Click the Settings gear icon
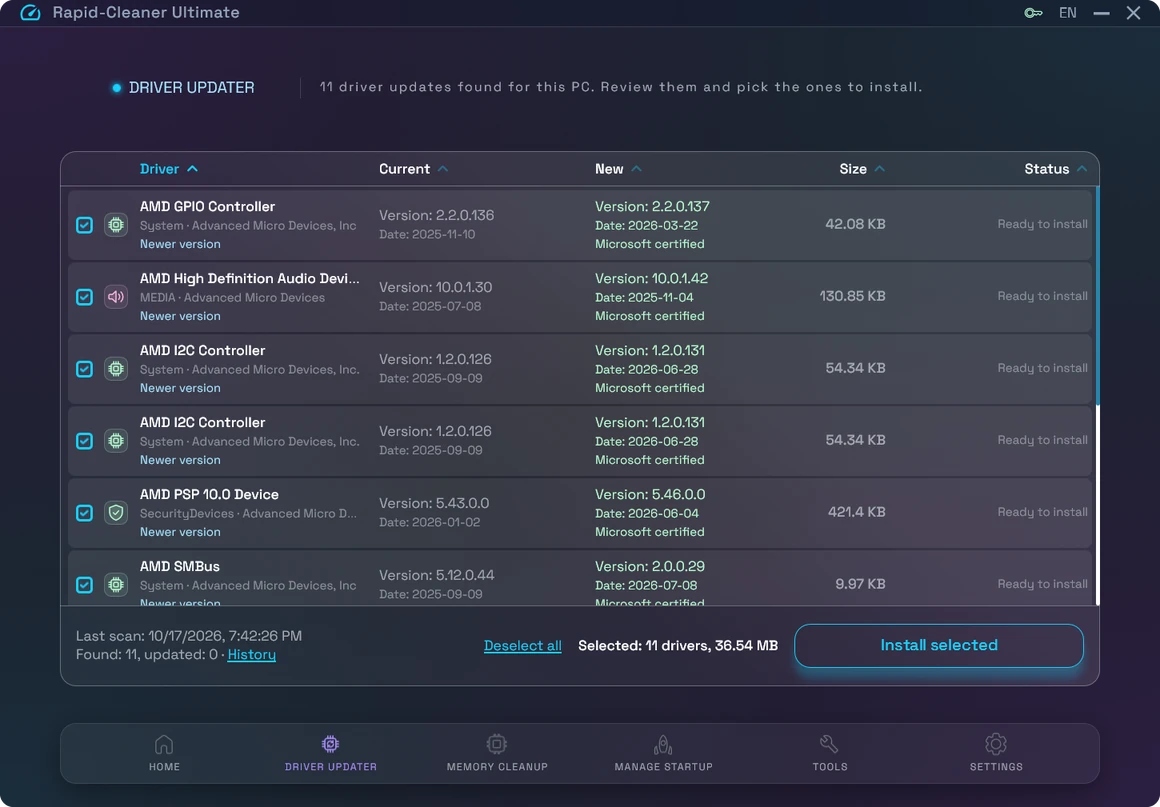This screenshot has height=807, width=1160. (996, 743)
